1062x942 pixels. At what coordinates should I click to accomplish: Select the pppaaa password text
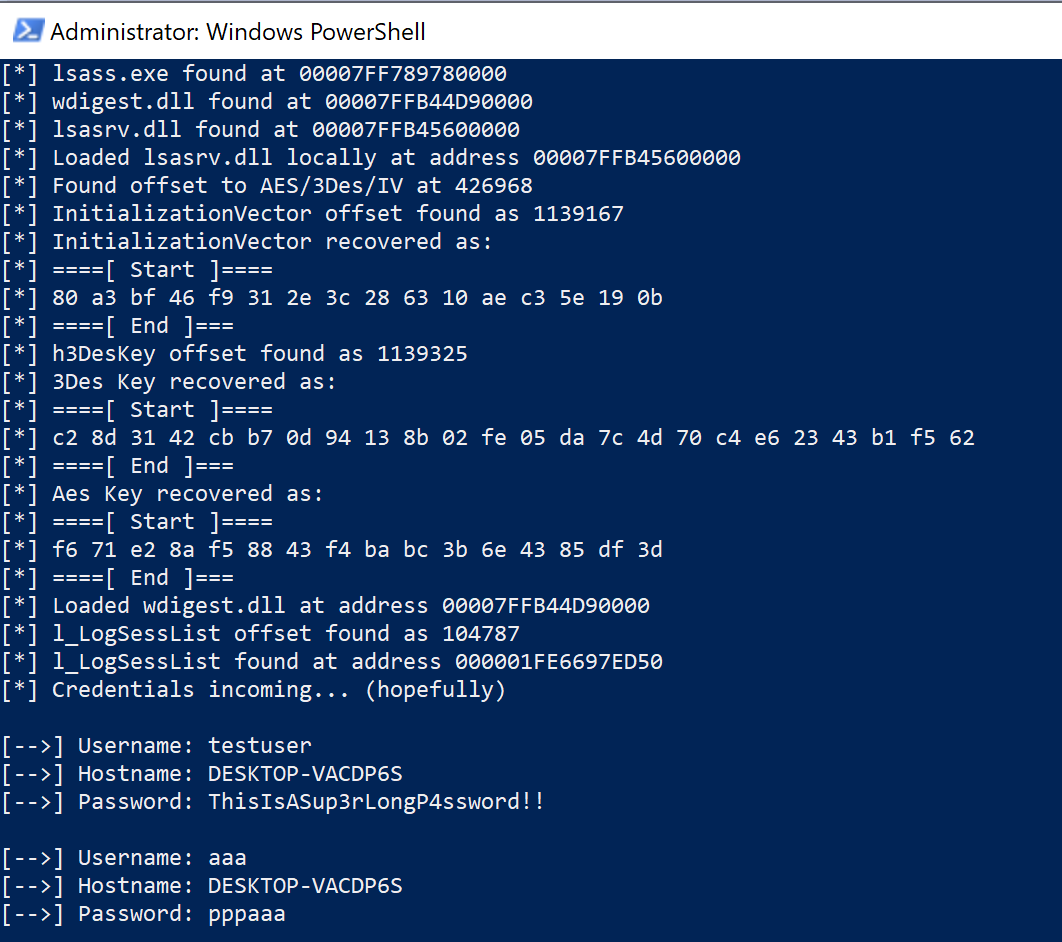coord(247,913)
